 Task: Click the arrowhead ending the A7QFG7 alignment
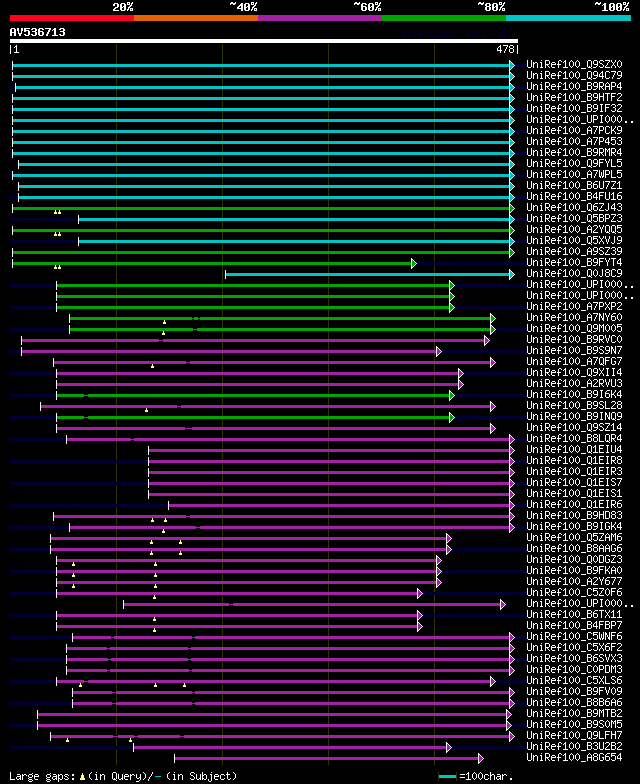tap(493, 362)
